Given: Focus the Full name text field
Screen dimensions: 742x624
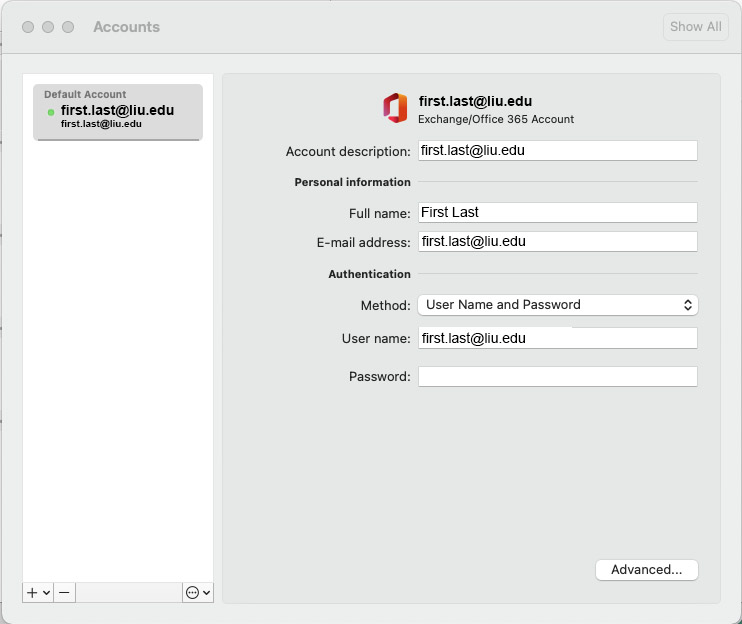Looking at the screenshot, I should tap(557, 212).
